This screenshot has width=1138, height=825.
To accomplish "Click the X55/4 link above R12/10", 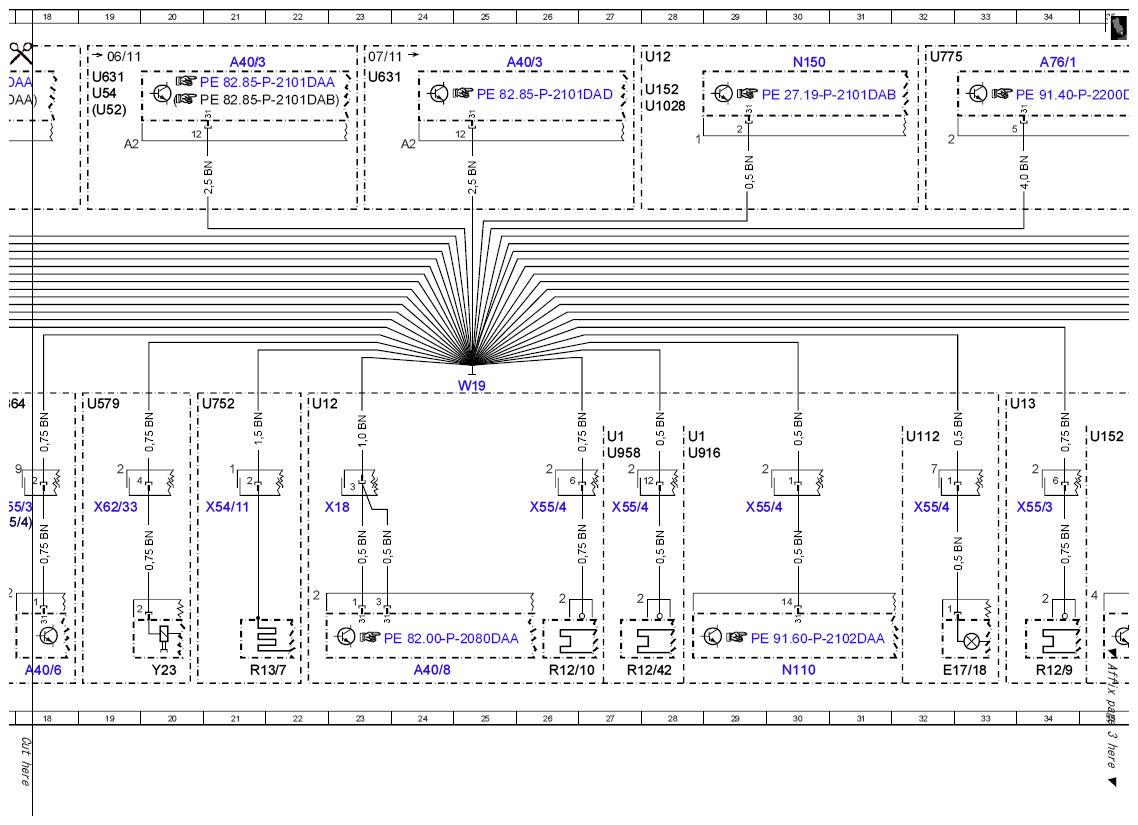I will tap(548, 506).
